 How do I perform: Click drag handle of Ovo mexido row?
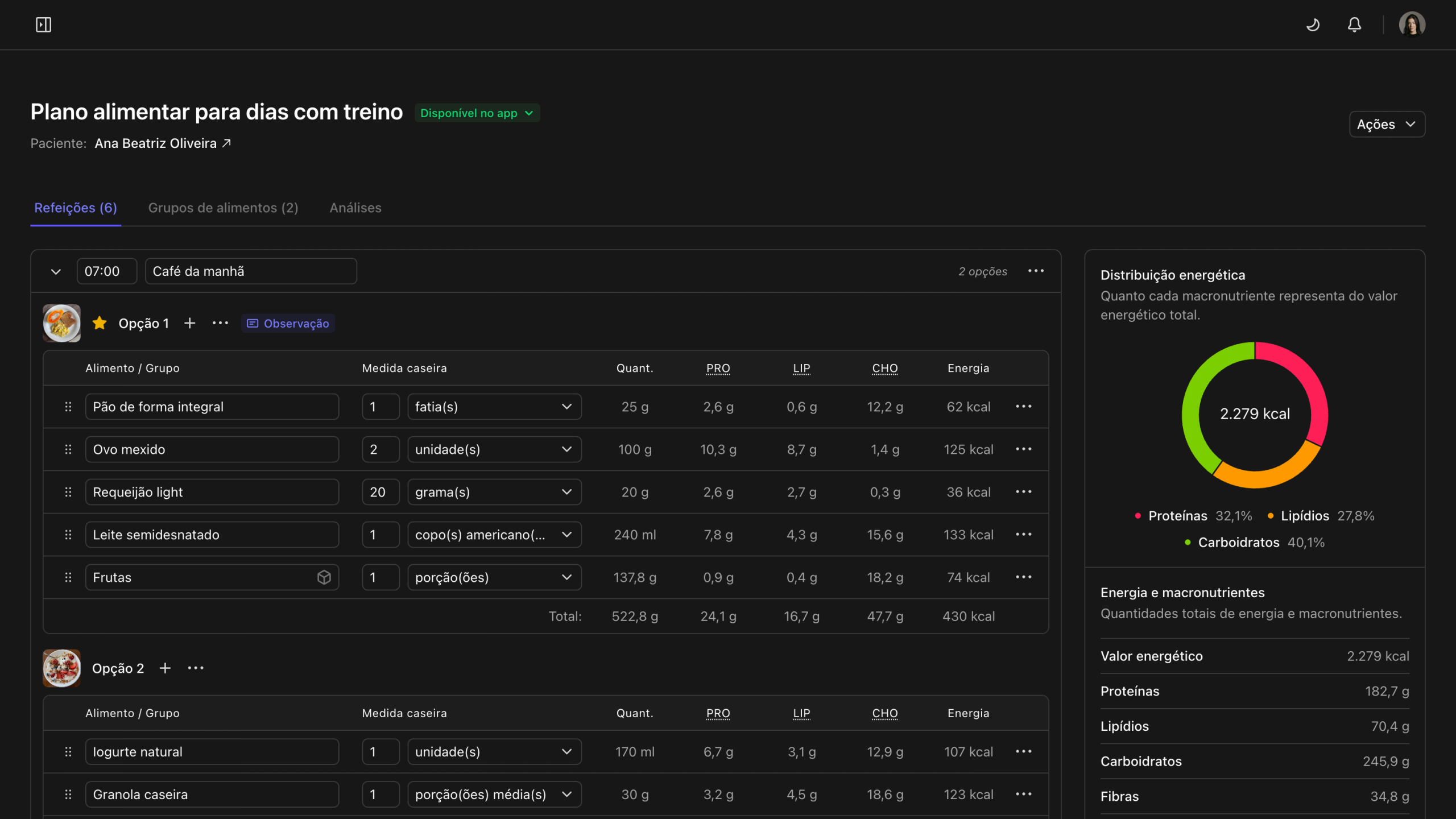68,449
